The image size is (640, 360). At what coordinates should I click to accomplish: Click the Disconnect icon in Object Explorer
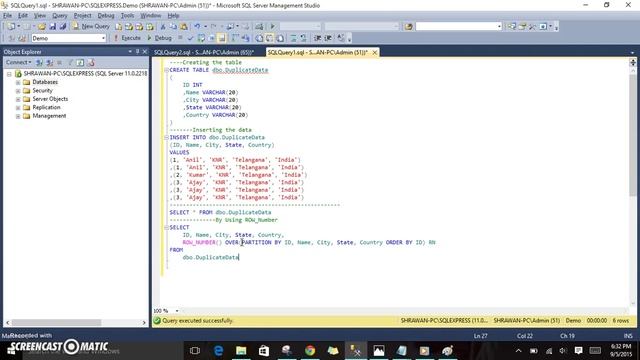tap(49, 62)
